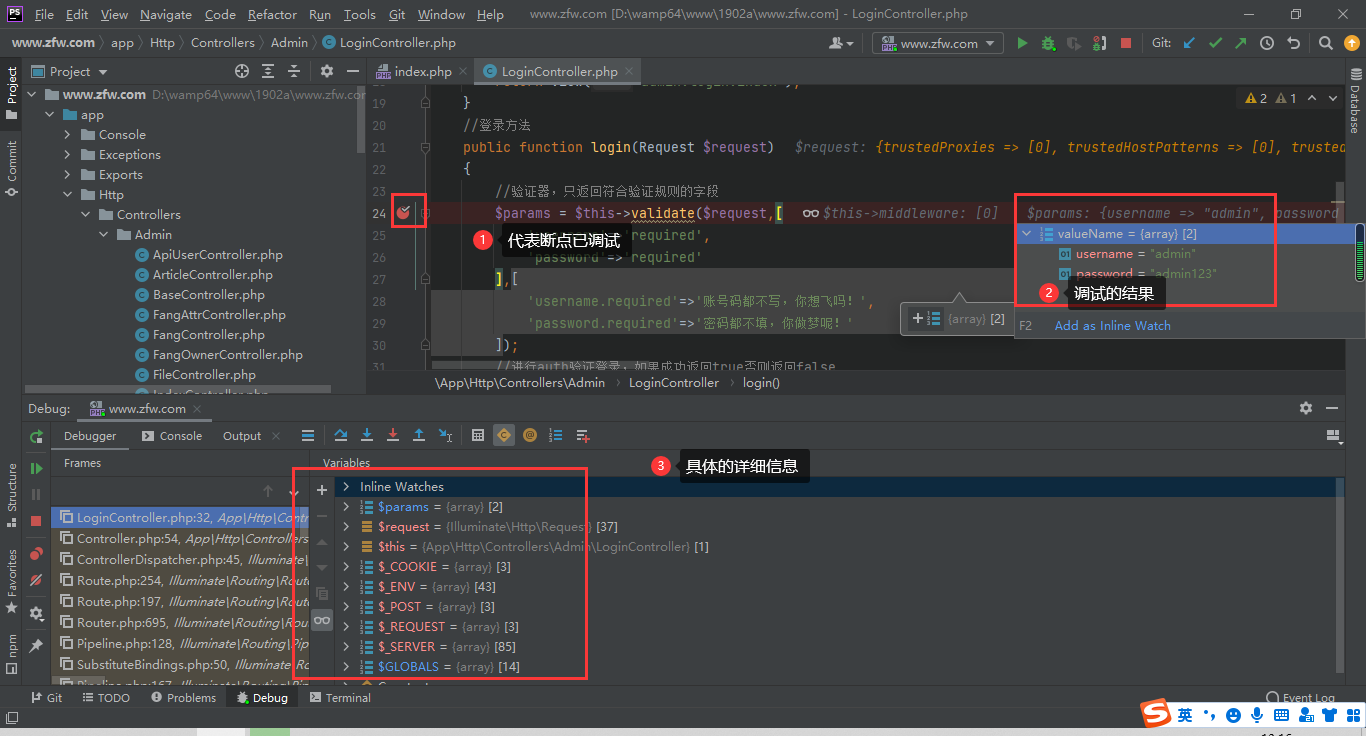Expand the $_SERVER variable
The height and width of the screenshot is (736, 1366).
click(346, 647)
